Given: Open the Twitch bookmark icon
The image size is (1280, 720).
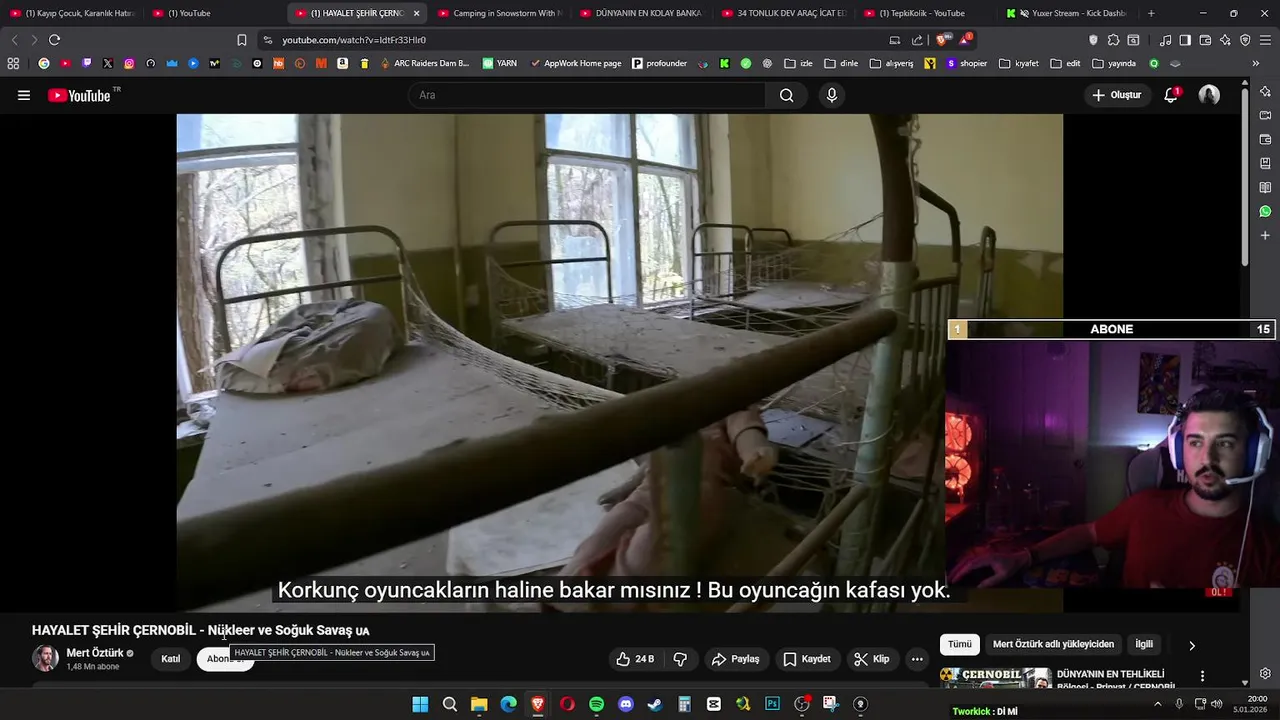Looking at the screenshot, I should (x=87, y=63).
